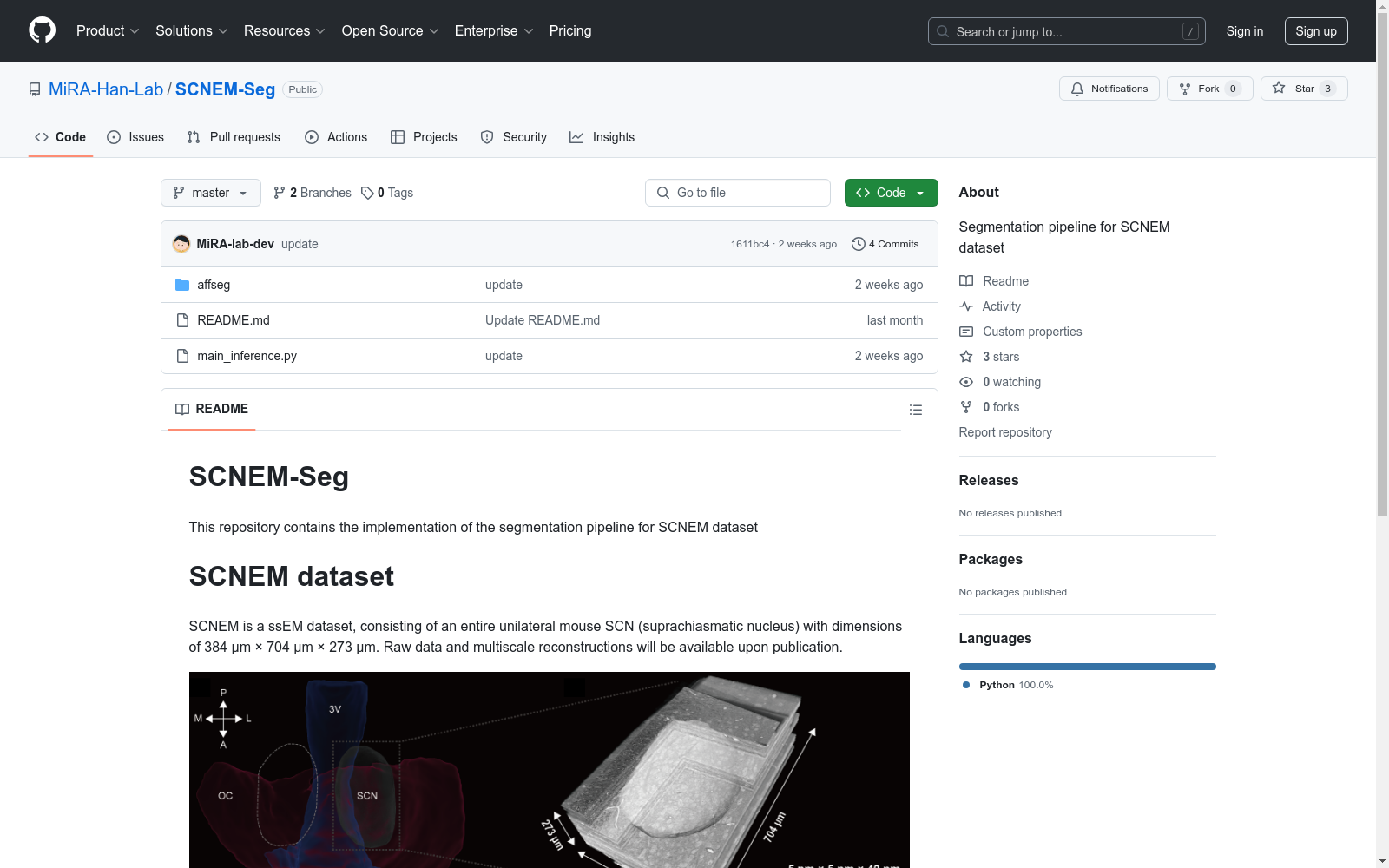Viewport: 1389px width, 868px height.
Task: Open the Insights tab
Action: click(602, 137)
